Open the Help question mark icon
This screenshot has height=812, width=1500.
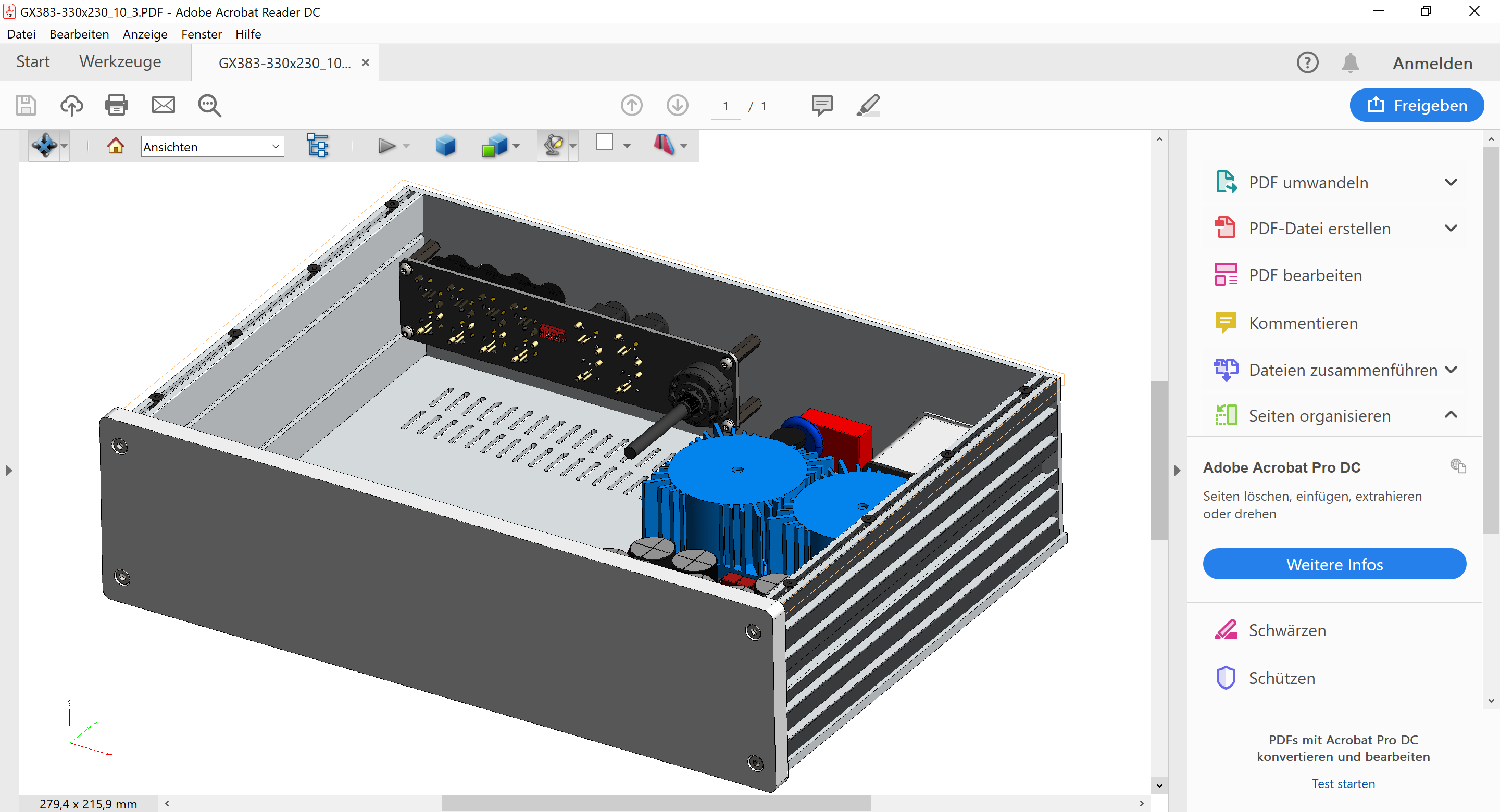click(x=1307, y=62)
